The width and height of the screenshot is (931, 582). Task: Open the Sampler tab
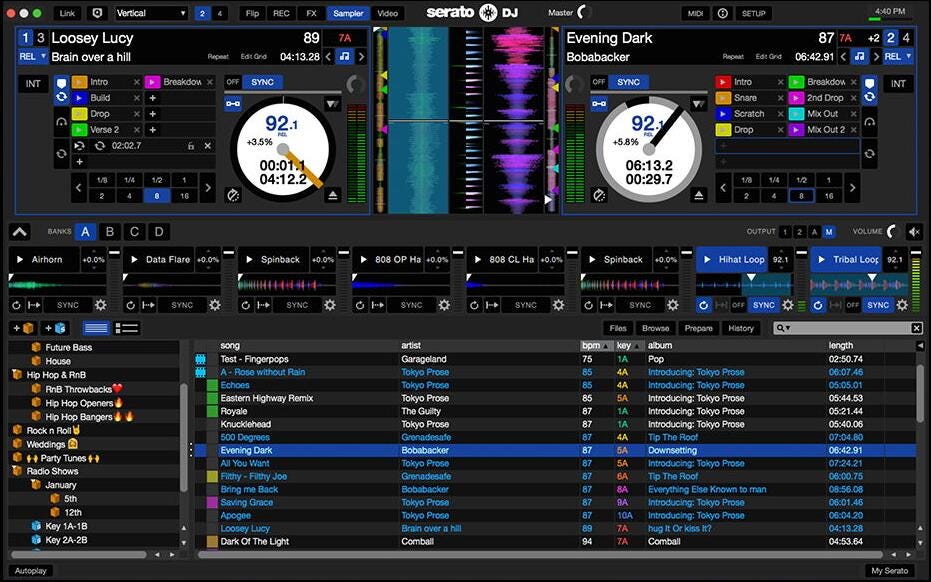pyautogui.click(x=348, y=13)
